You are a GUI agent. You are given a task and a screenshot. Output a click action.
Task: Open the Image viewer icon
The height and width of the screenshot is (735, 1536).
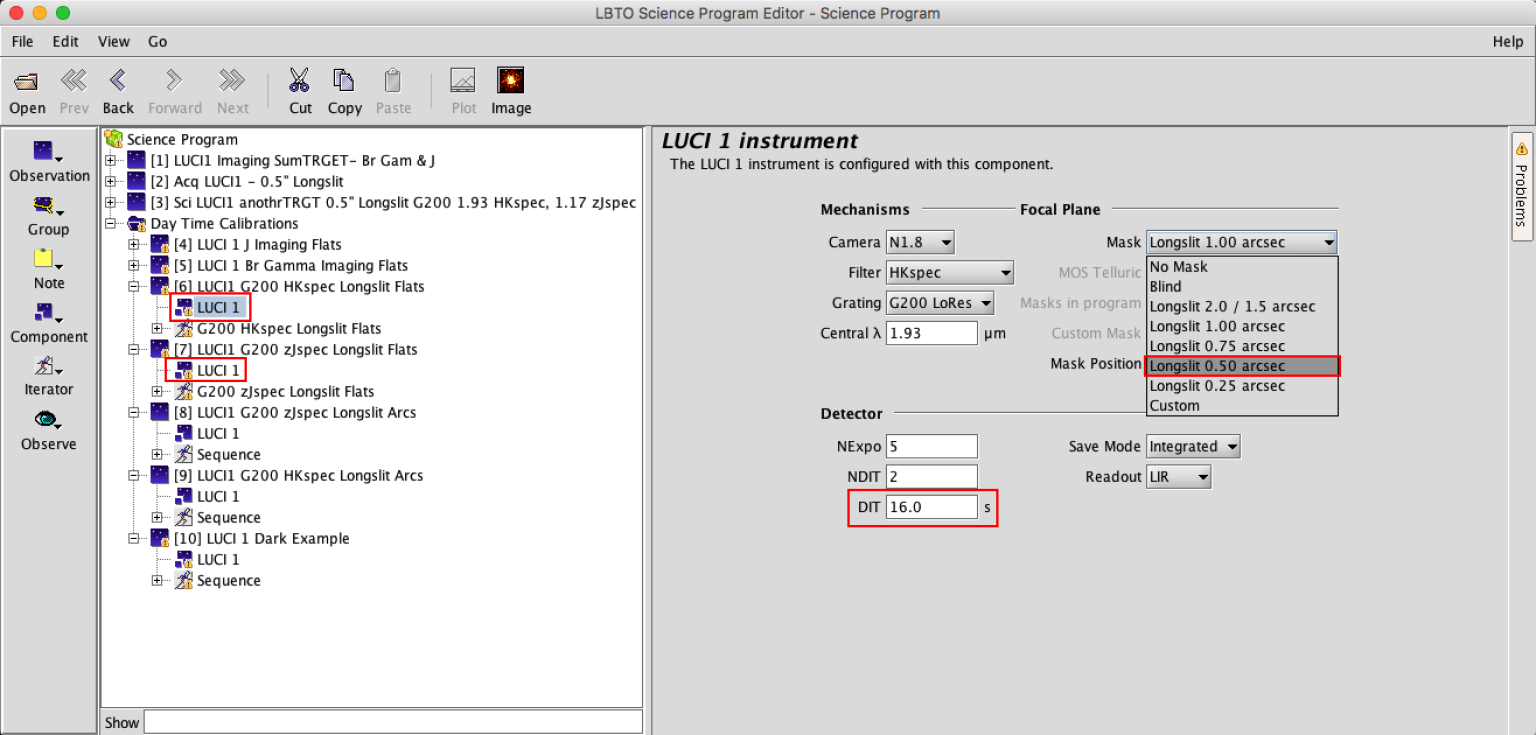511,80
